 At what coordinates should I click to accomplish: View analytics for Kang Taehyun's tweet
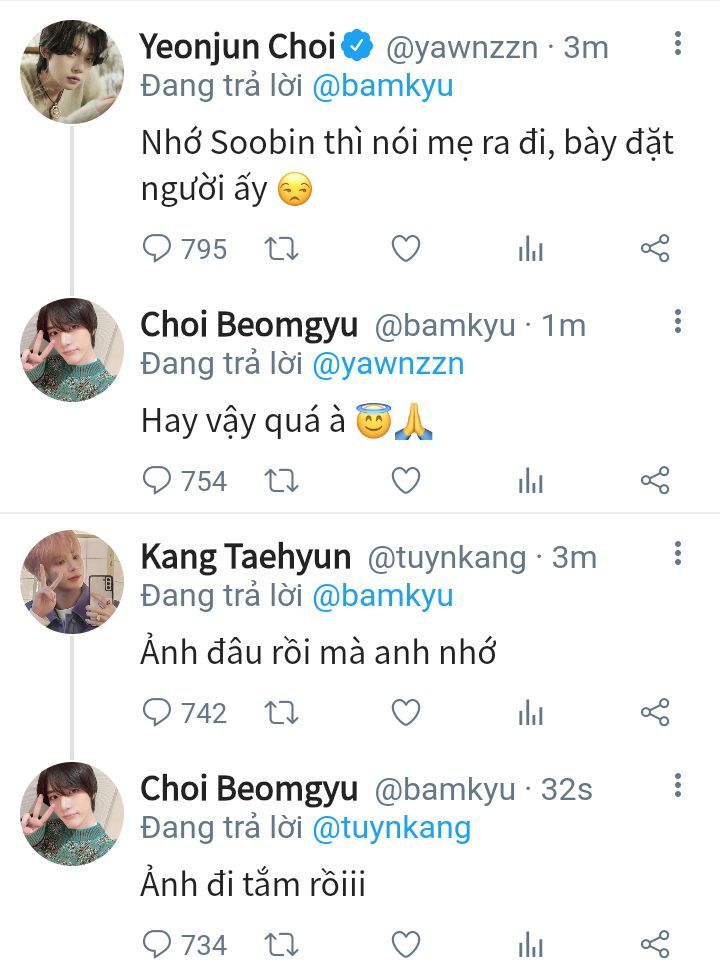coord(530,713)
